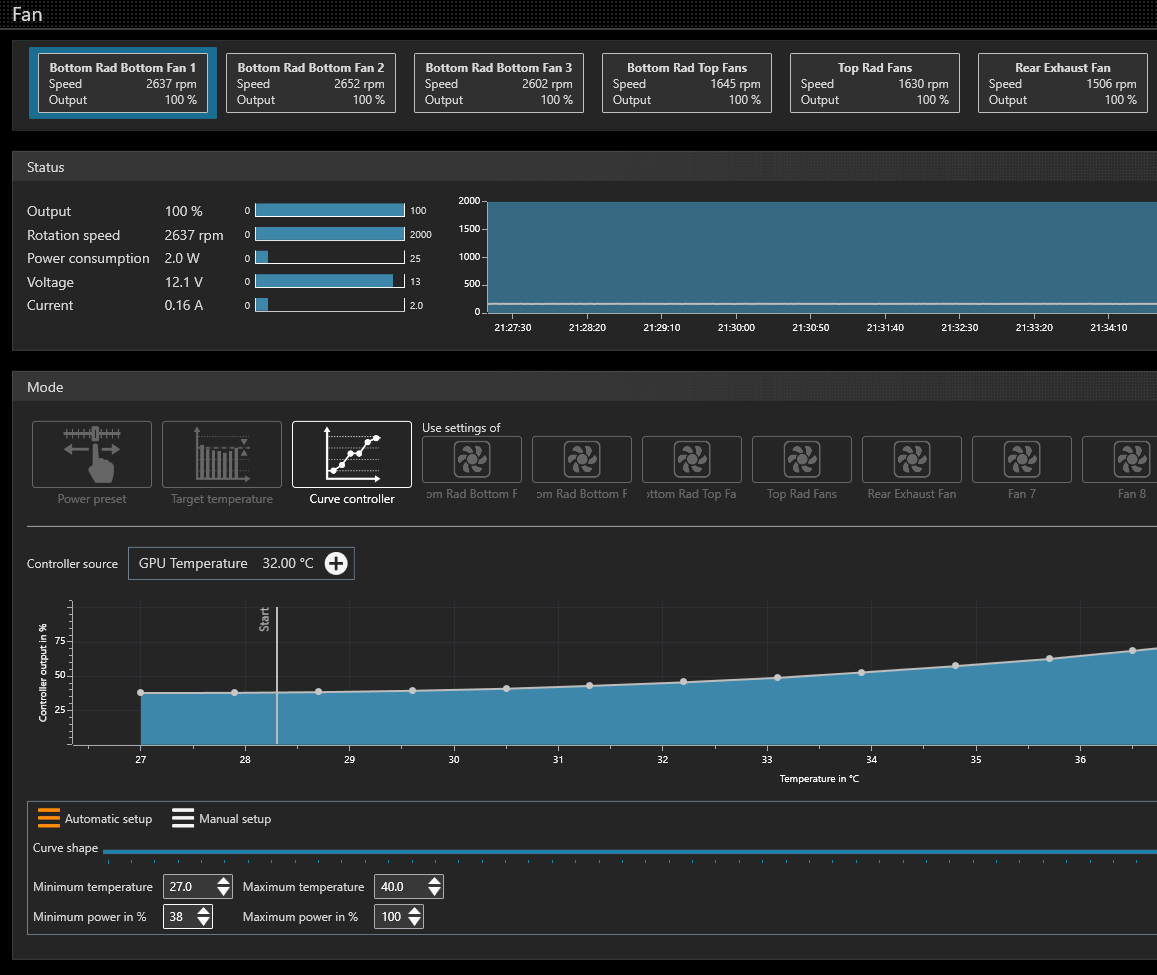Click the plus icon beside GPU Temperature
Screen dimensions: 1157x975
click(x=337, y=564)
